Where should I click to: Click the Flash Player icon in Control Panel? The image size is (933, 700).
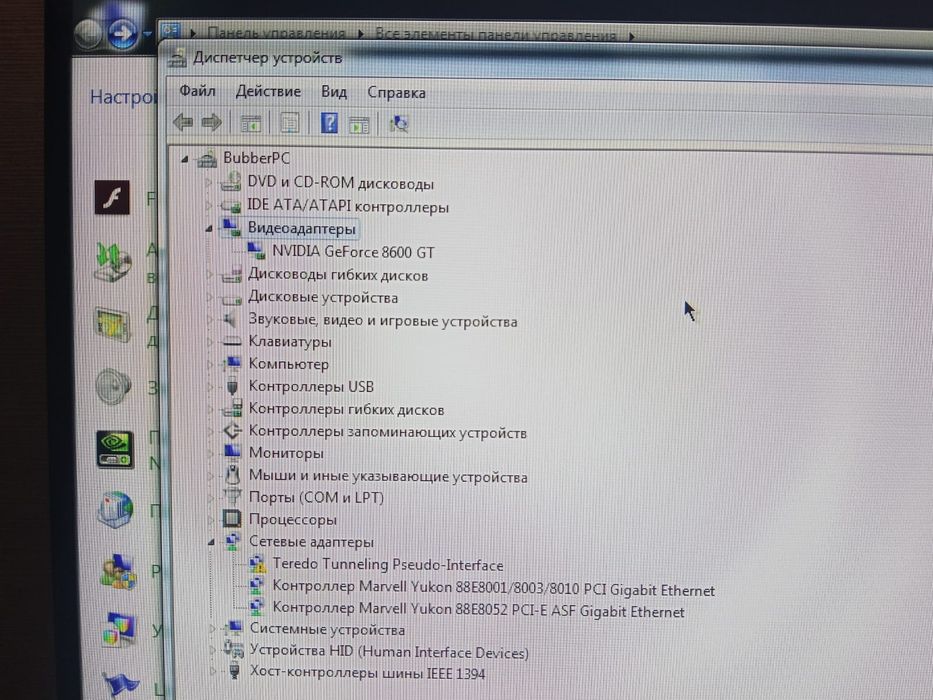click(x=112, y=197)
